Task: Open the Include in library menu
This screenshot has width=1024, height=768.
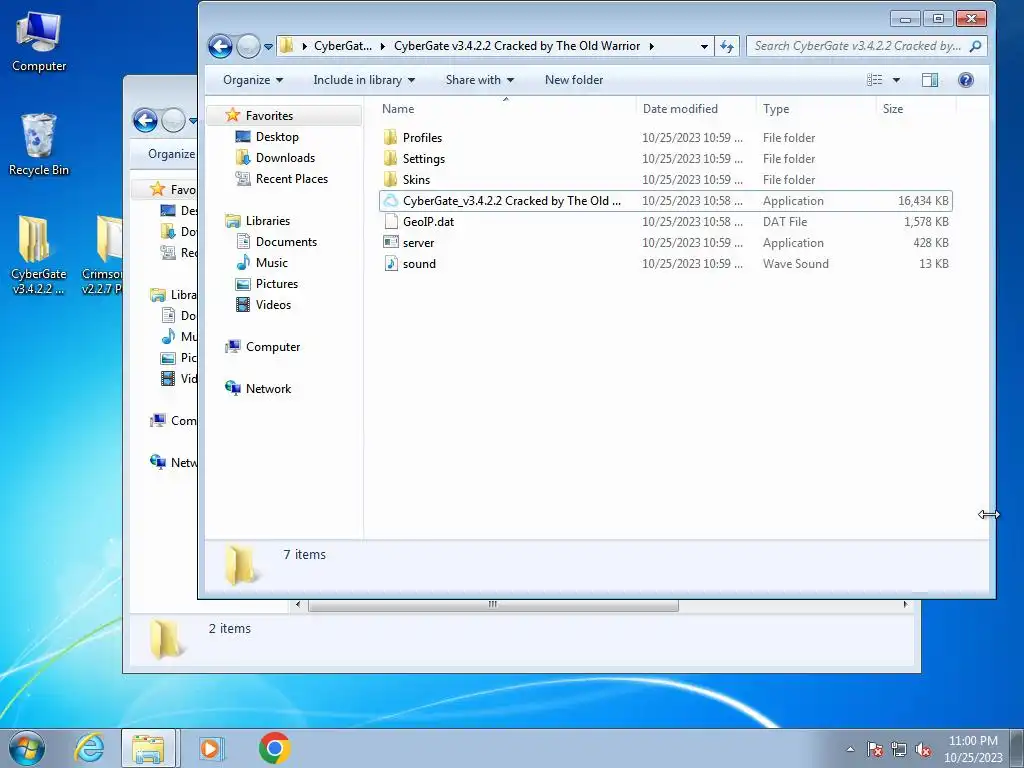Action: point(364,80)
